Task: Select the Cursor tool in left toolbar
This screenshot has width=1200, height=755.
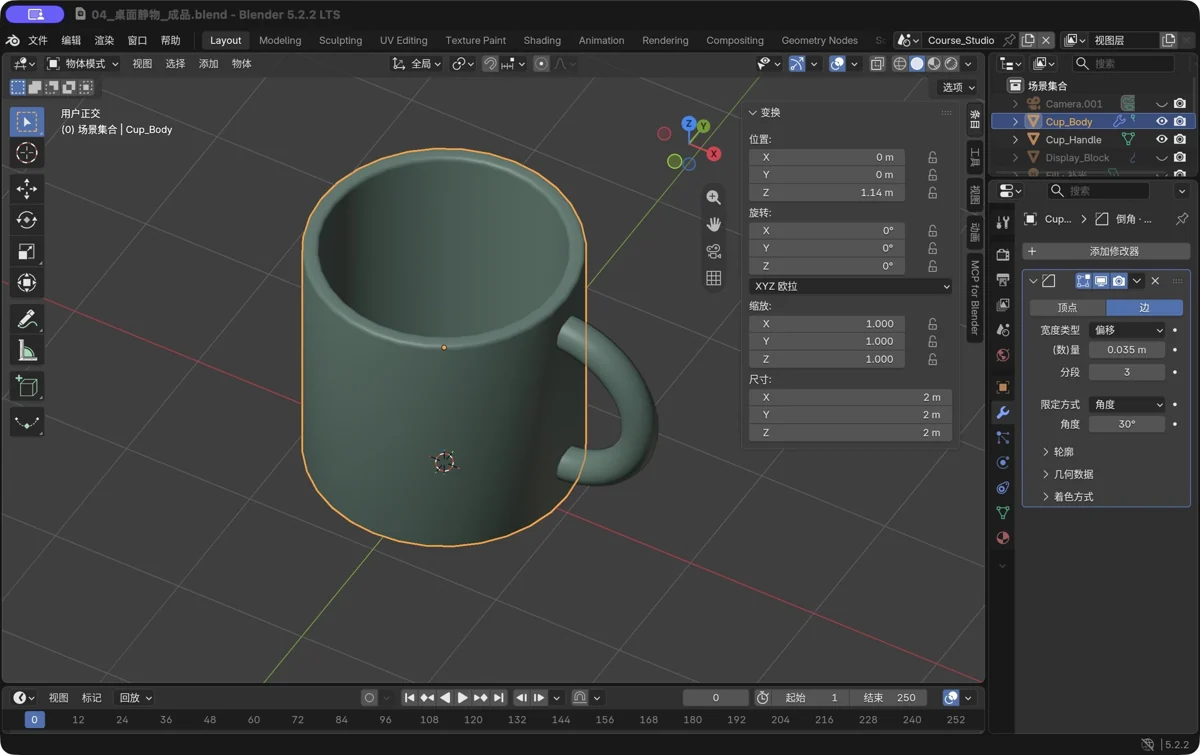Action: [x=27, y=153]
